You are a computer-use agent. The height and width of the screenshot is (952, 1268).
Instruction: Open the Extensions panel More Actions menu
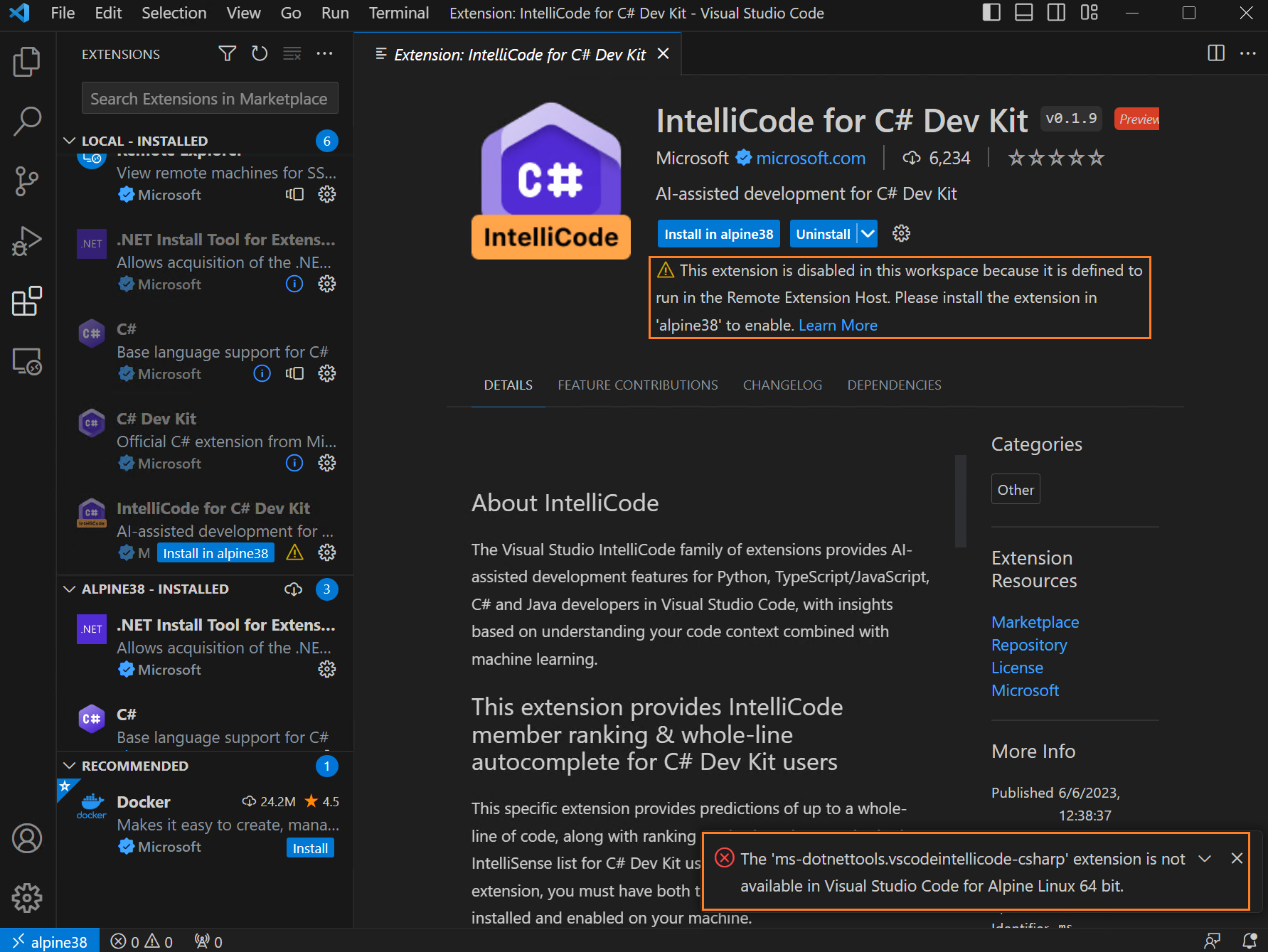pyautogui.click(x=325, y=53)
